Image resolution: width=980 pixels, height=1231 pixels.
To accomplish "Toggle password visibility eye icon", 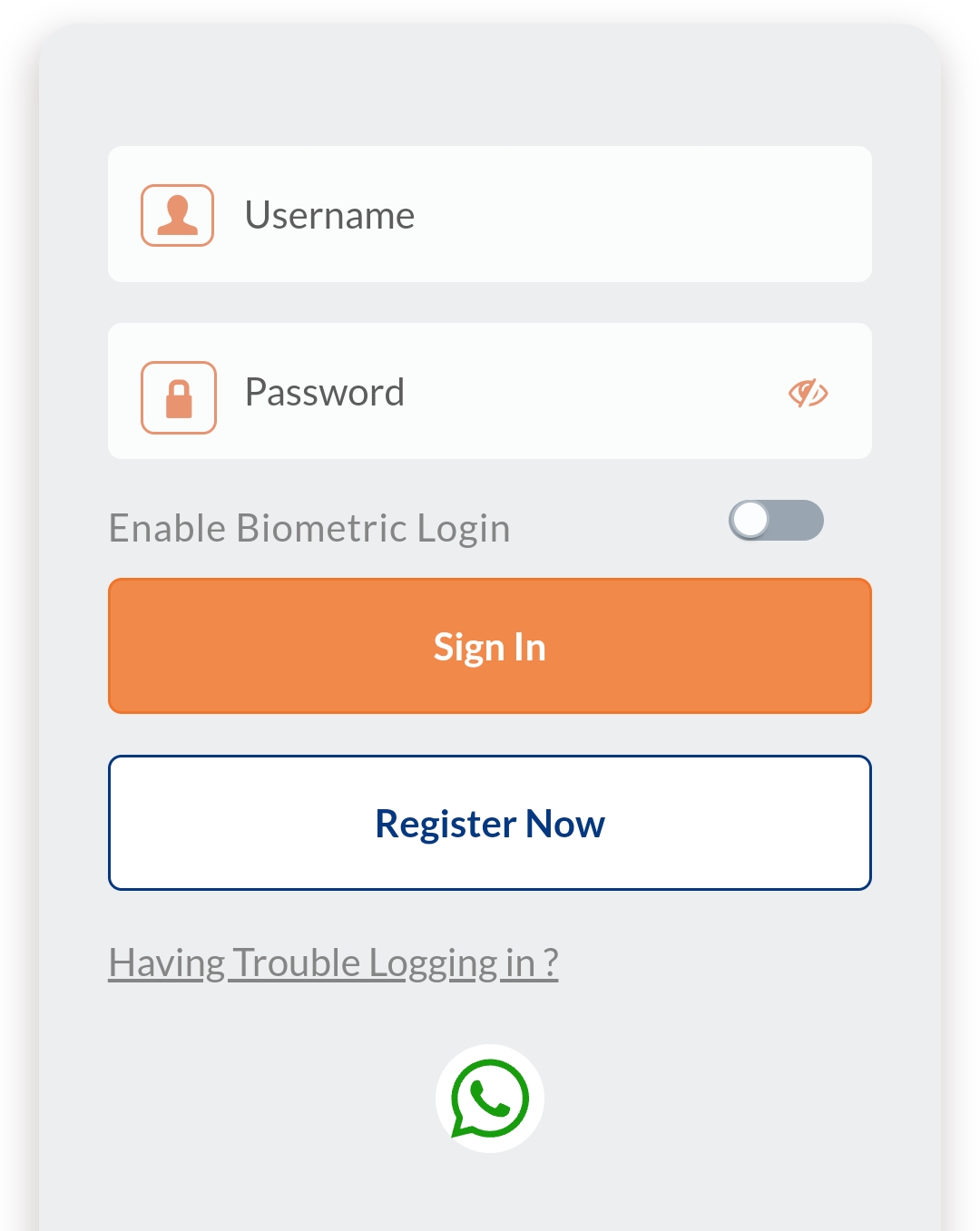I will click(808, 393).
